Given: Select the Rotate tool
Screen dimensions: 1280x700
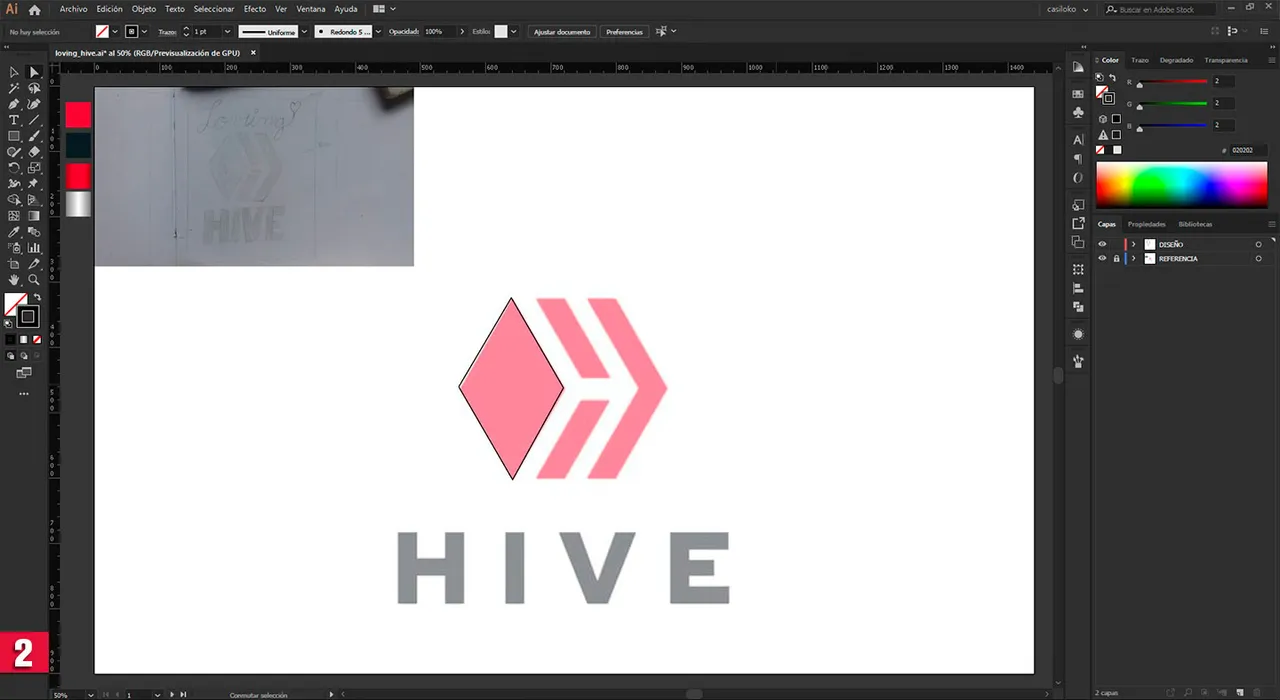Looking at the screenshot, I should (14, 167).
